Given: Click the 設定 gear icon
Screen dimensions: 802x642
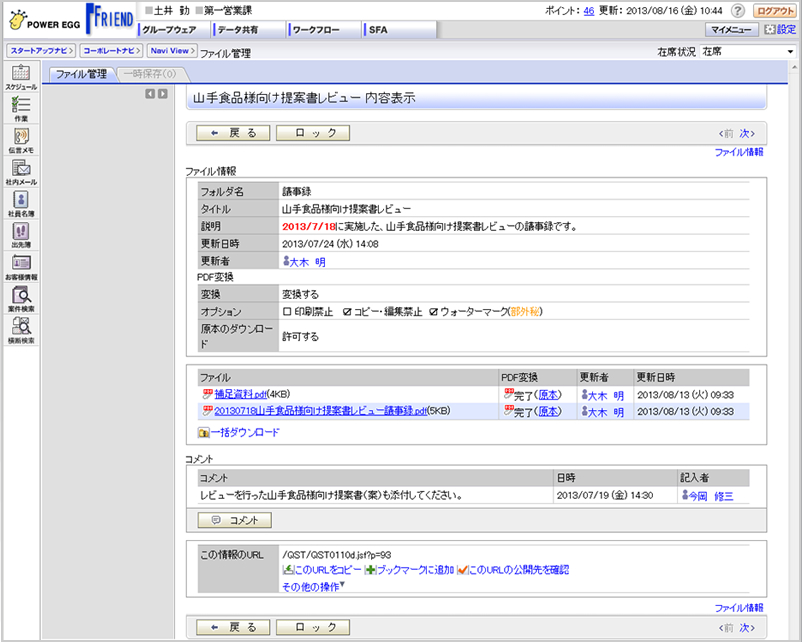Looking at the screenshot, I should click(x=770, y=30).
